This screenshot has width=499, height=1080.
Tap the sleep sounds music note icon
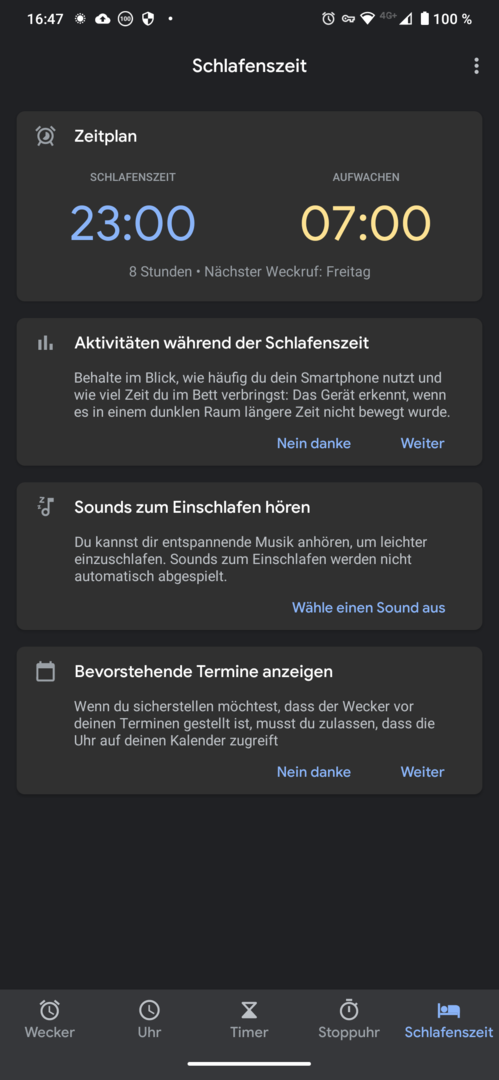click(x=45, y=506)
